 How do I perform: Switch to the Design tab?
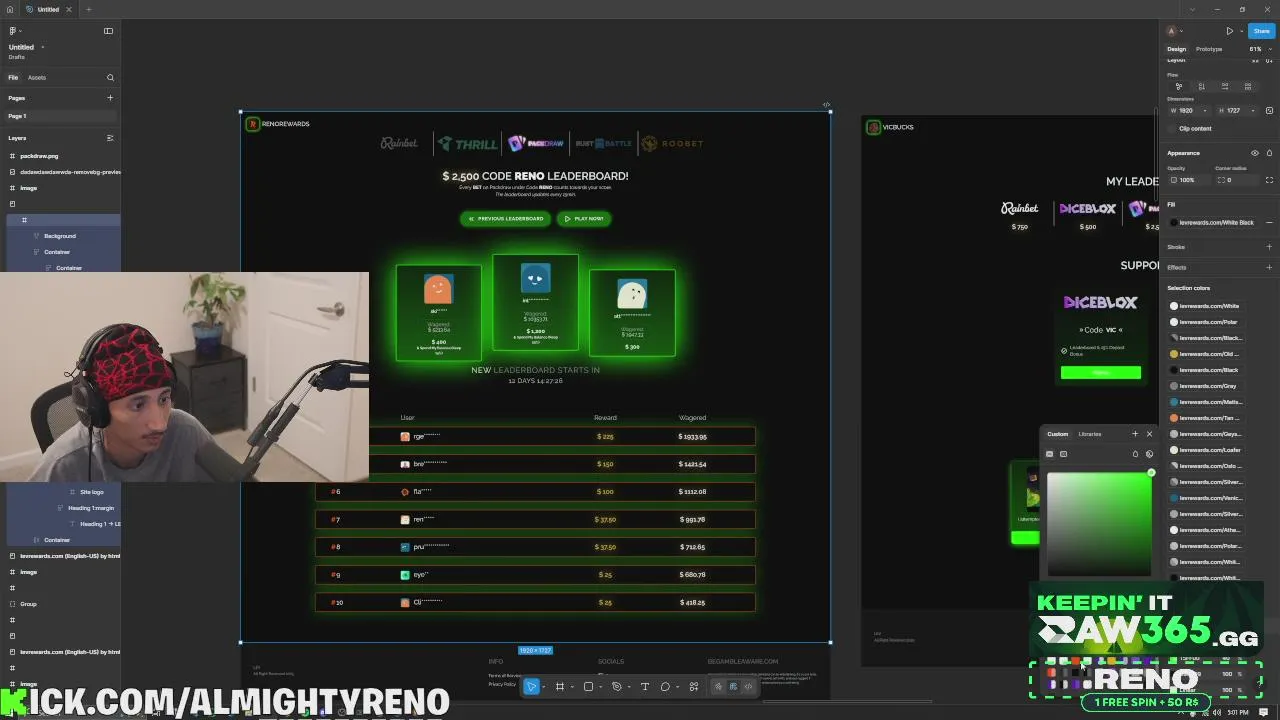(1176, 49)
